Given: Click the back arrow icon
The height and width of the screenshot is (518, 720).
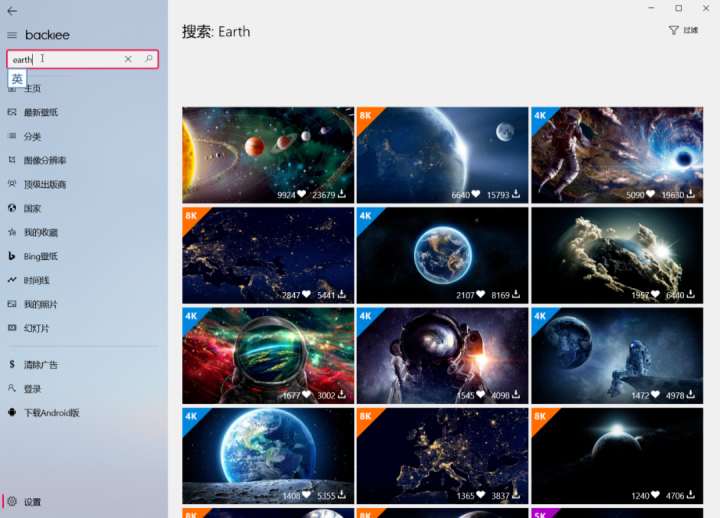Looking at the screenshot, I should 12,11.
